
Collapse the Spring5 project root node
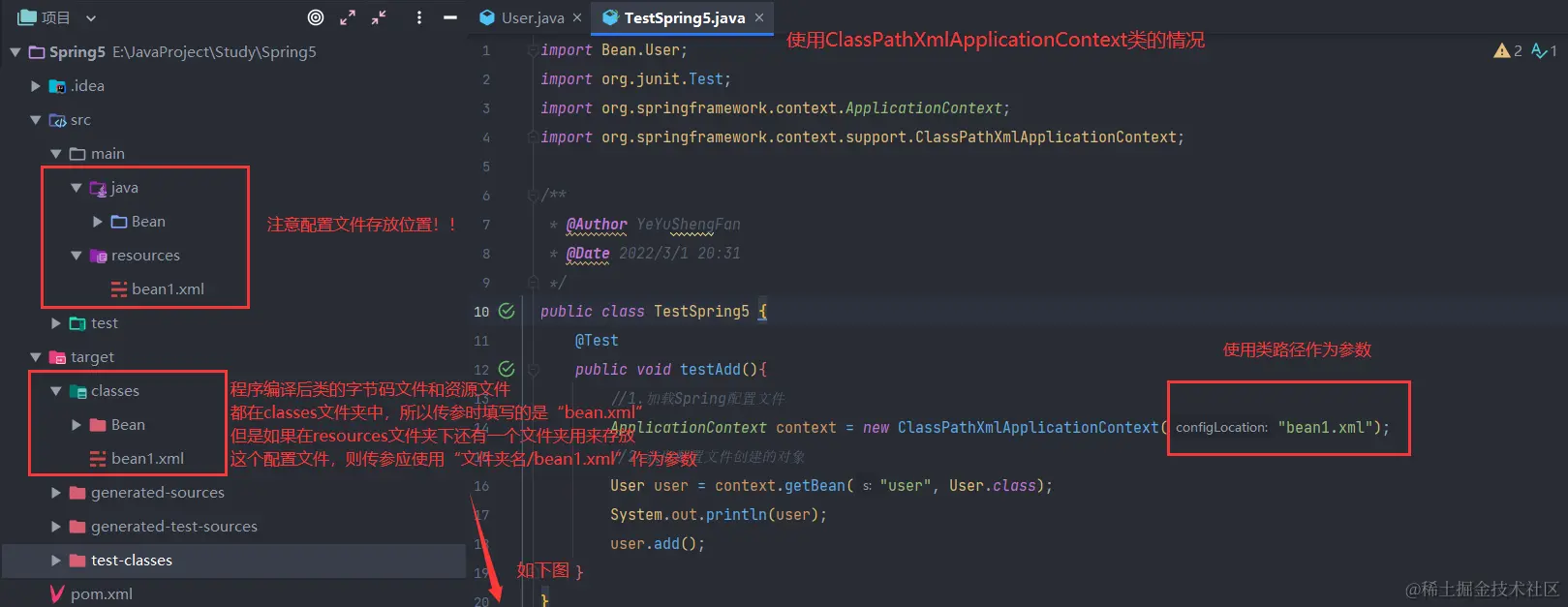pos(15,52)
